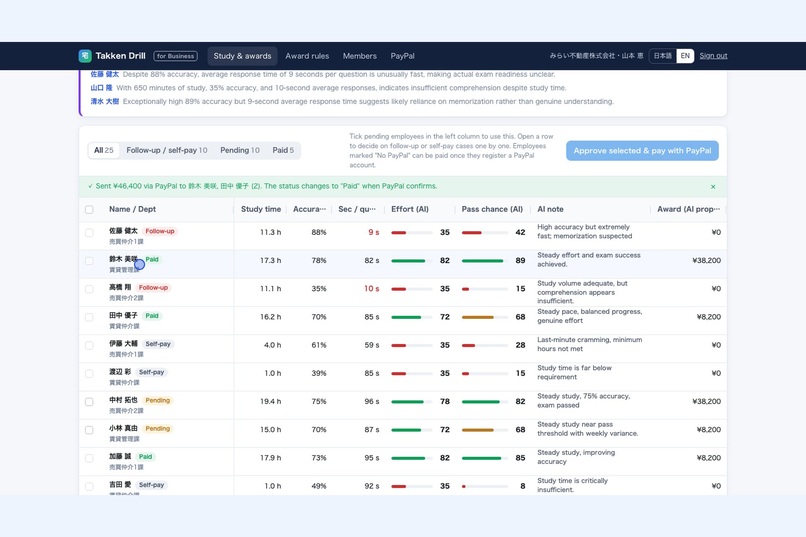Sort by the Study time column
Viewport: 806px width, 537px height.
[x=261, y=209]
